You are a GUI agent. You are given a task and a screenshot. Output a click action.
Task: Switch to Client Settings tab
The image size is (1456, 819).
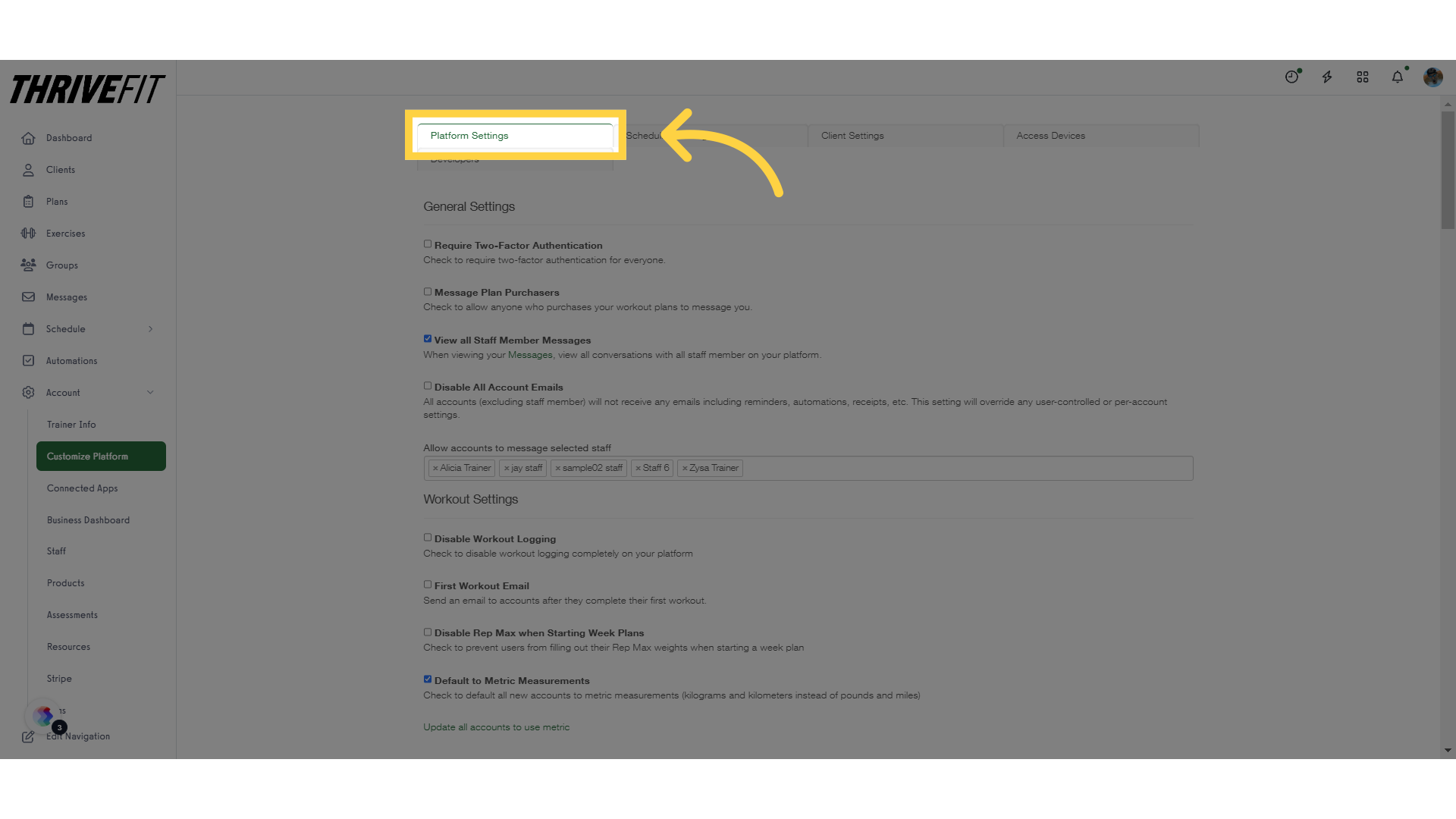[x=852, y=135]
